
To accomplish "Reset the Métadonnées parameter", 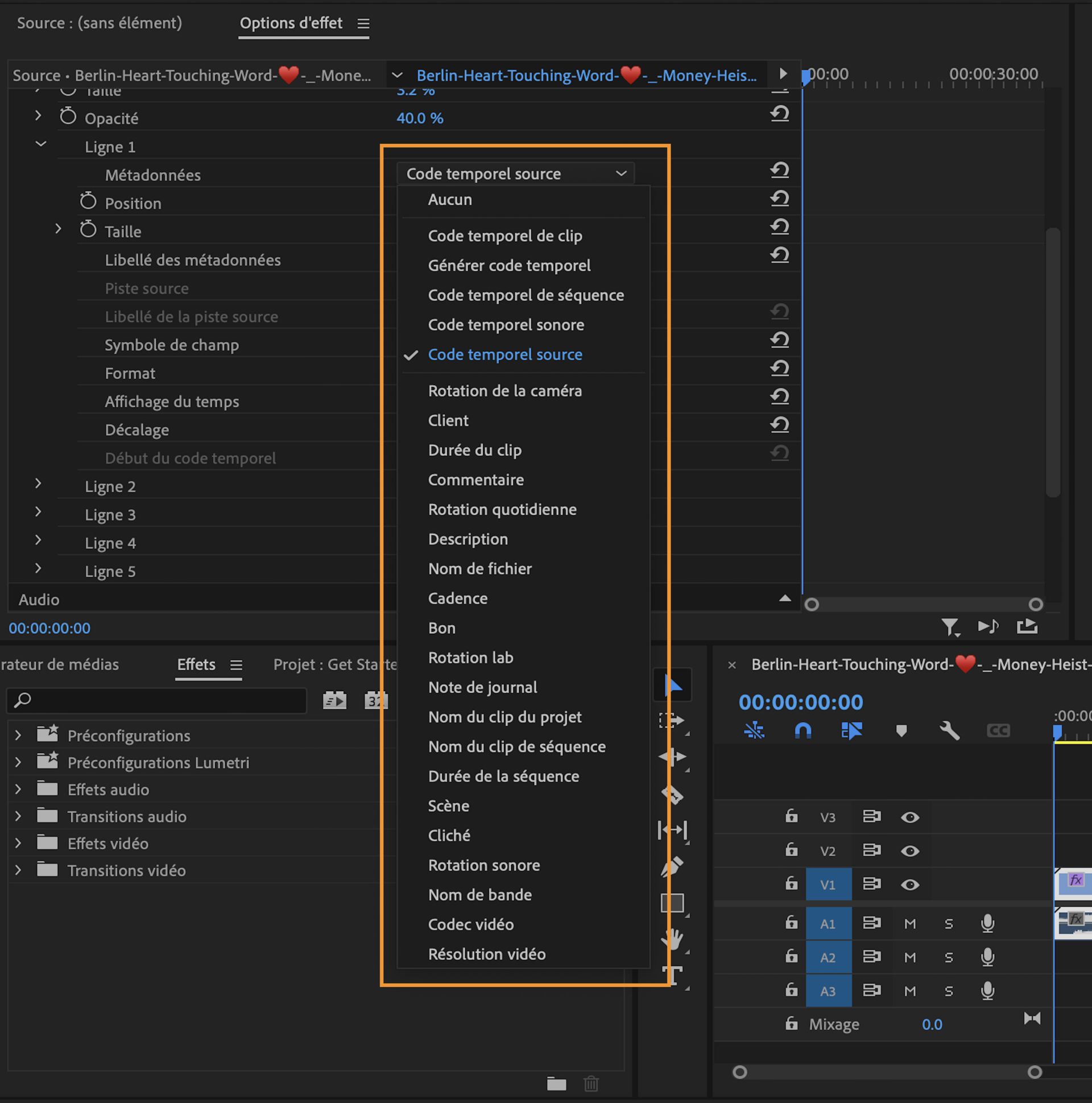I will coord(780,171).
